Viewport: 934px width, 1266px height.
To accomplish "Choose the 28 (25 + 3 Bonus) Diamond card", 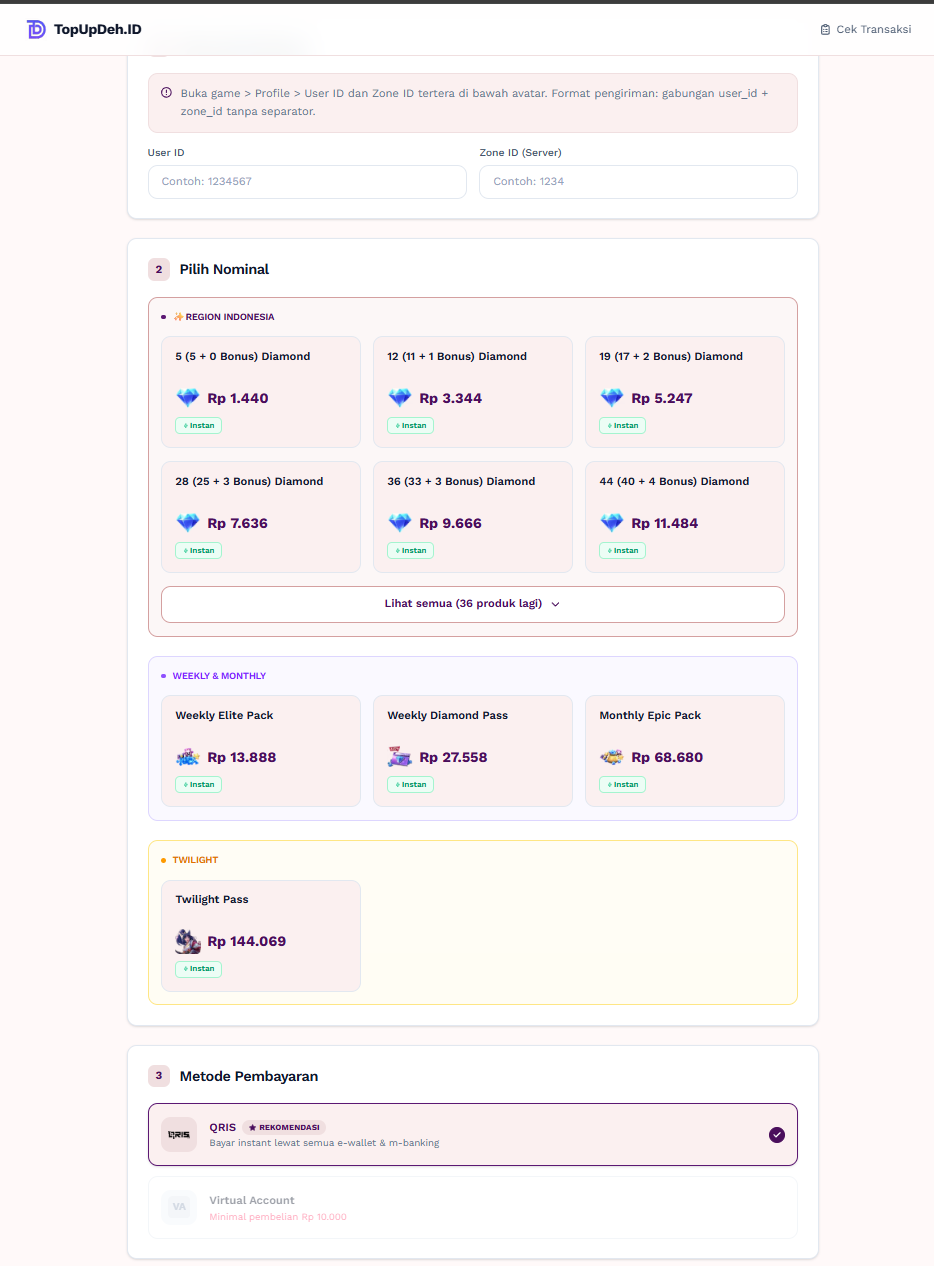I will coord(260,516).
